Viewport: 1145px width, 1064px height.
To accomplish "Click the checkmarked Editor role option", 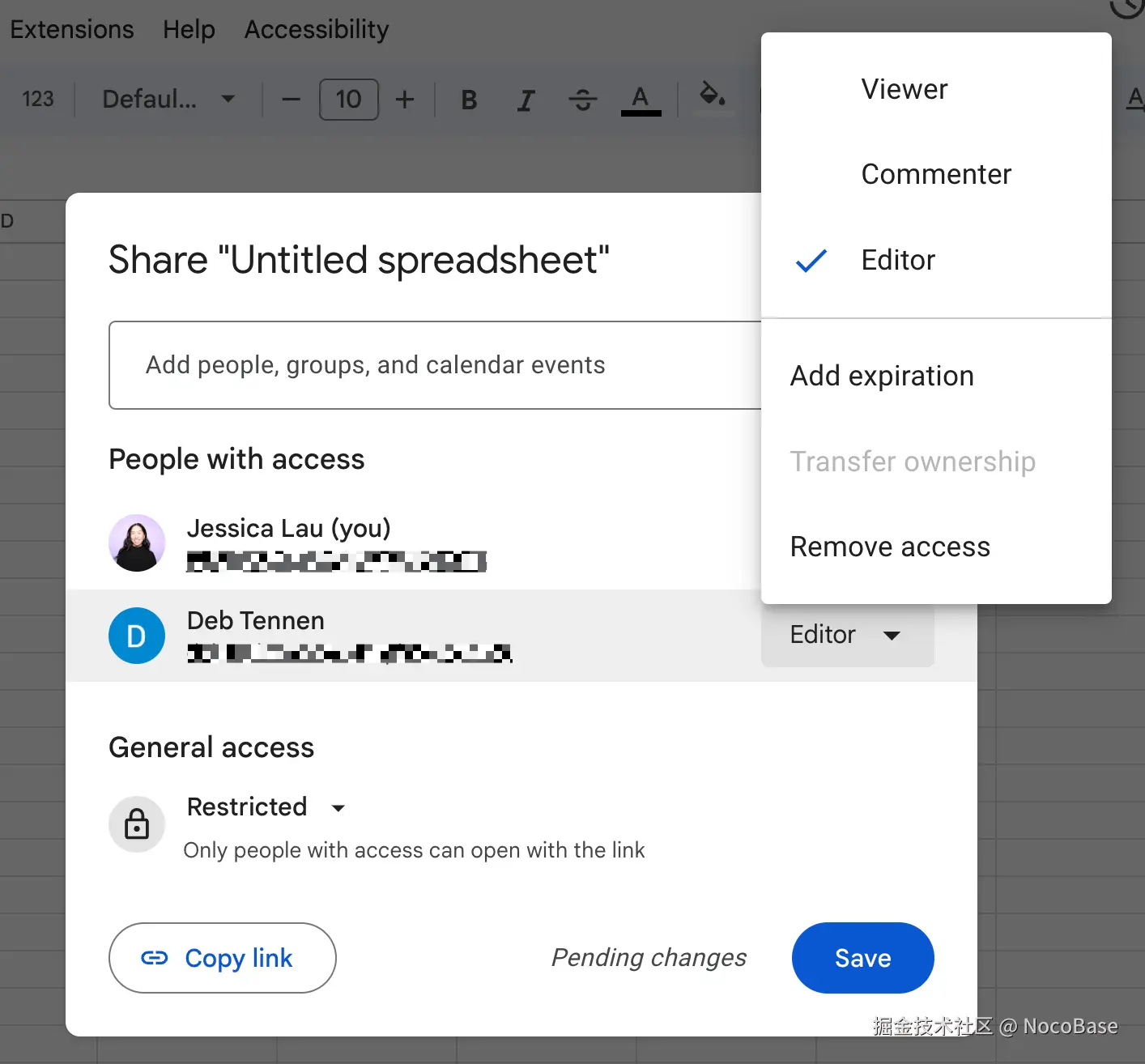I will click(x=898, y=260).
